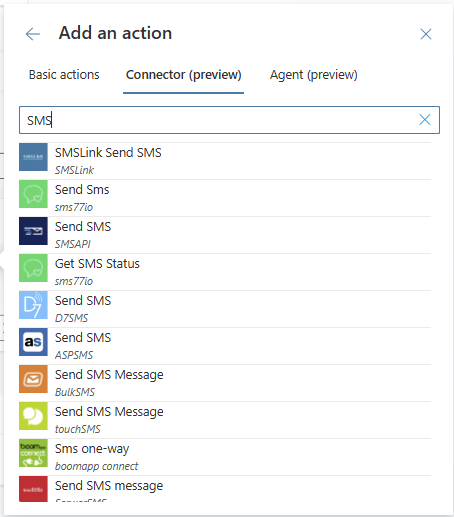This screenshot has width=454, height=517.
Task: Click the SMSAPI connector icon
Action: tap(33, 231)
